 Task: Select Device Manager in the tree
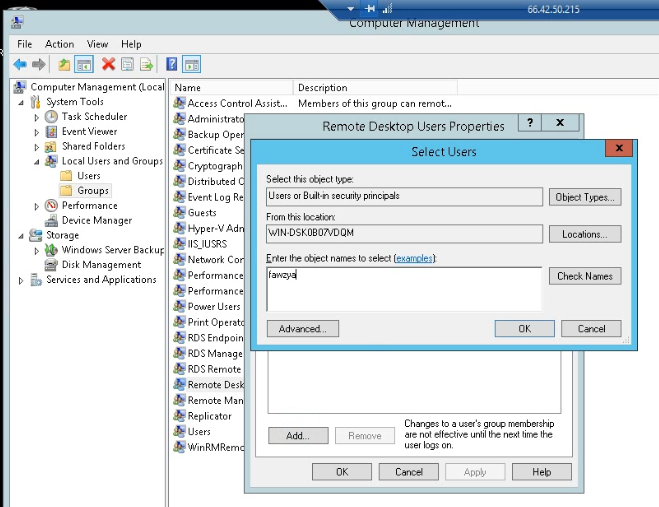[x=96, y=220]
